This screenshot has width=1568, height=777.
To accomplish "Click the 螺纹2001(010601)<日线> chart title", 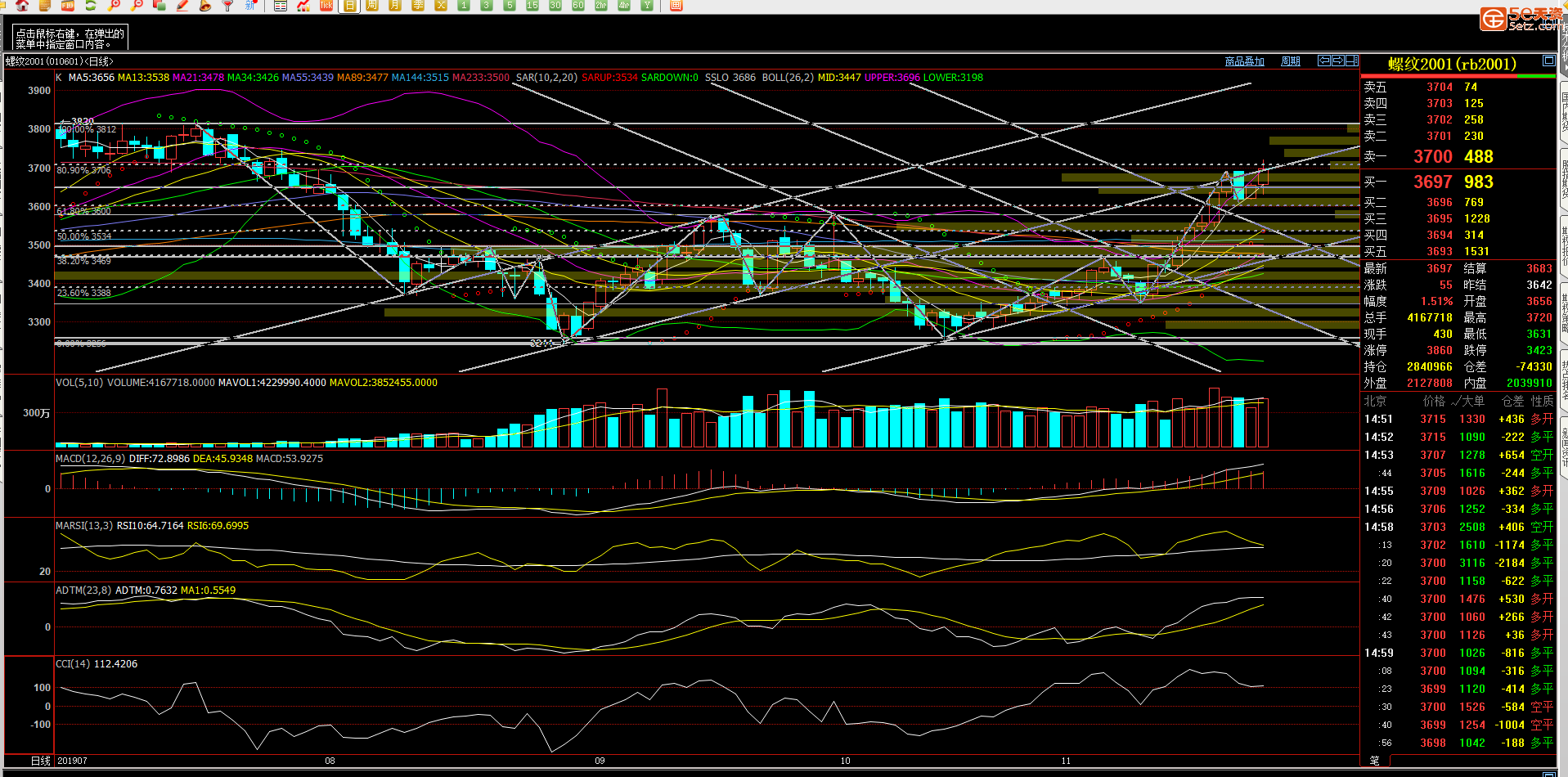I will (60, 61).
